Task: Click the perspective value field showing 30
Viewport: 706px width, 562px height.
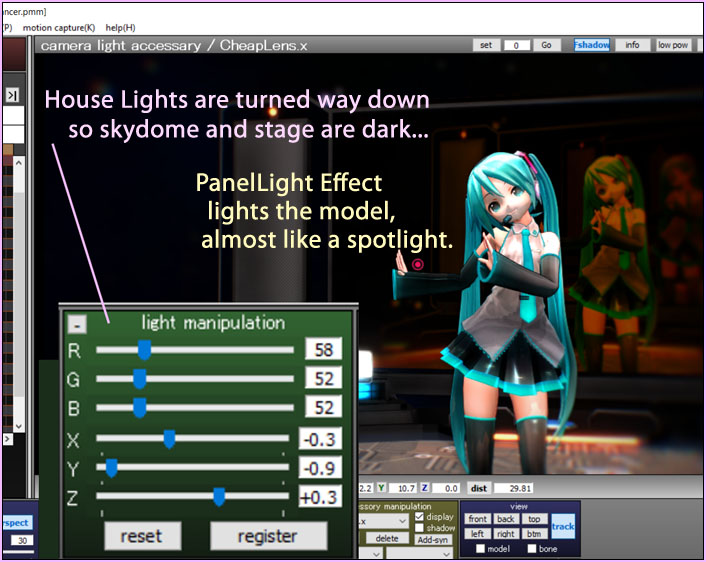Action: point(23,540)
